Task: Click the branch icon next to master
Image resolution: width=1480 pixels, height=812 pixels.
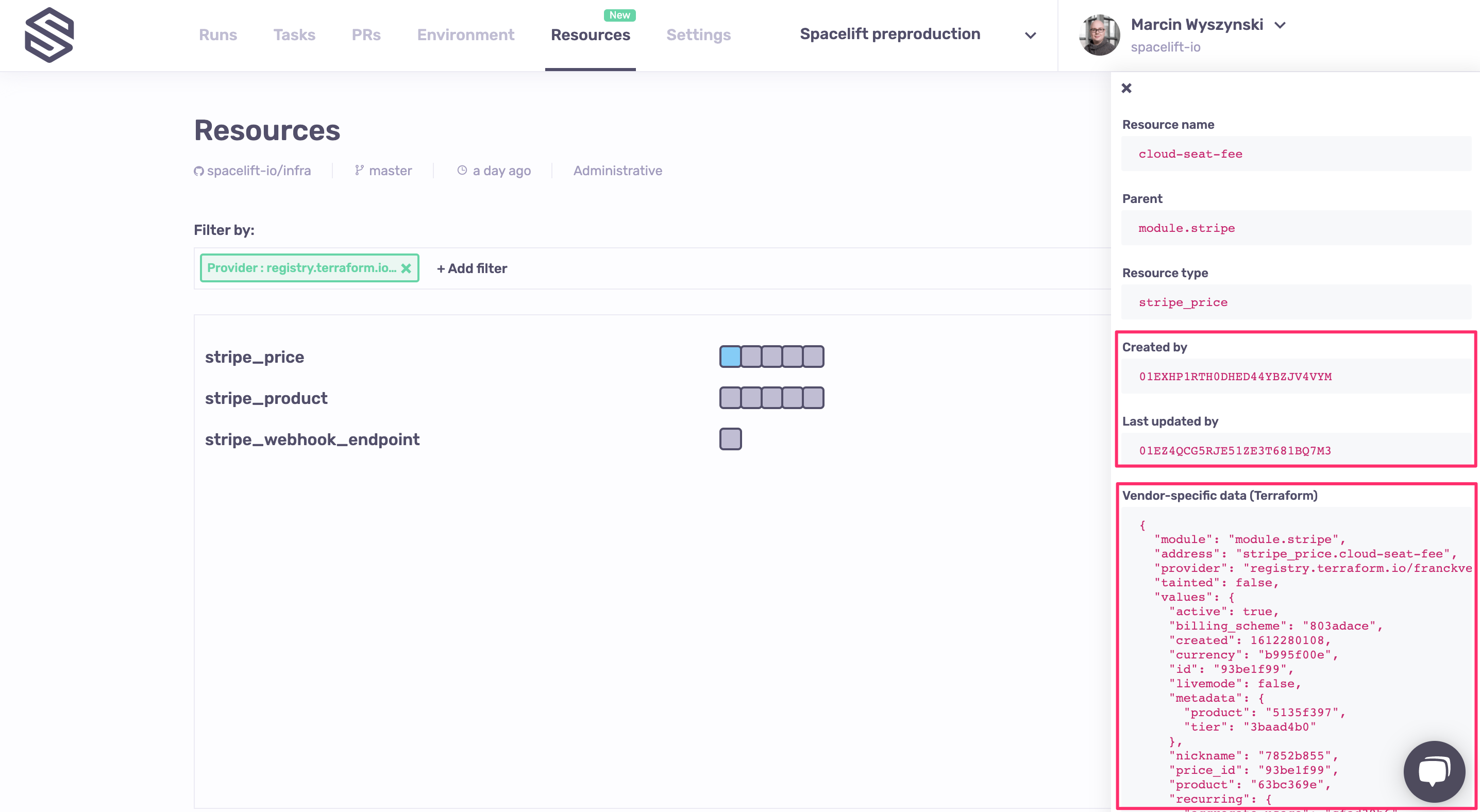Action: point(359,171)
